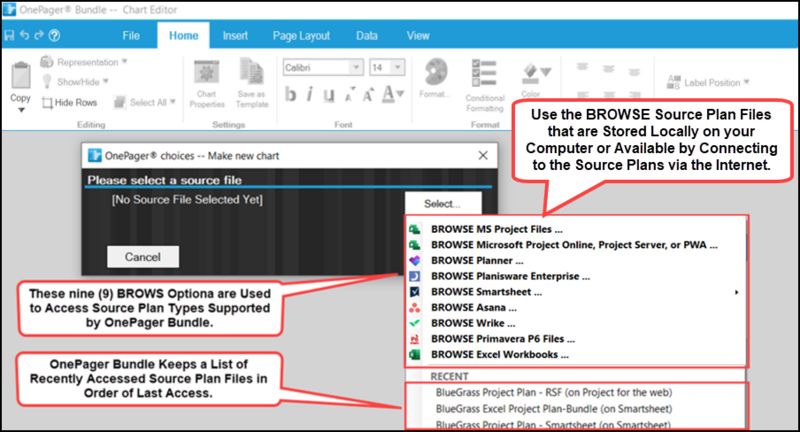The width and height of the screenshot is (800, 432).
Task: Choose BROWSE Microsoft Project Online option
Action: [x=576, y=245]
